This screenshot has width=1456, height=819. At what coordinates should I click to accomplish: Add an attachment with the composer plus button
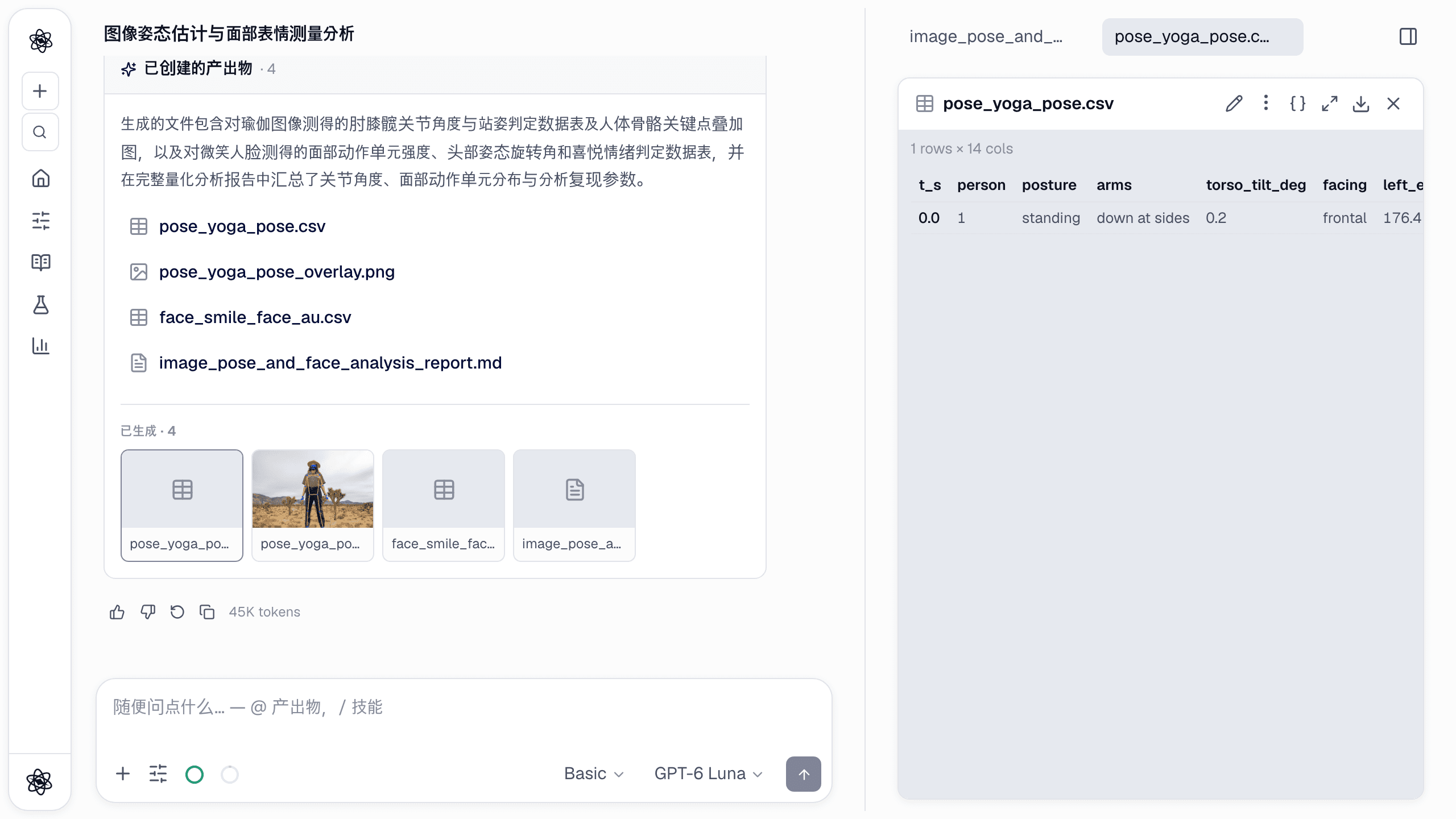coord(123,773)
